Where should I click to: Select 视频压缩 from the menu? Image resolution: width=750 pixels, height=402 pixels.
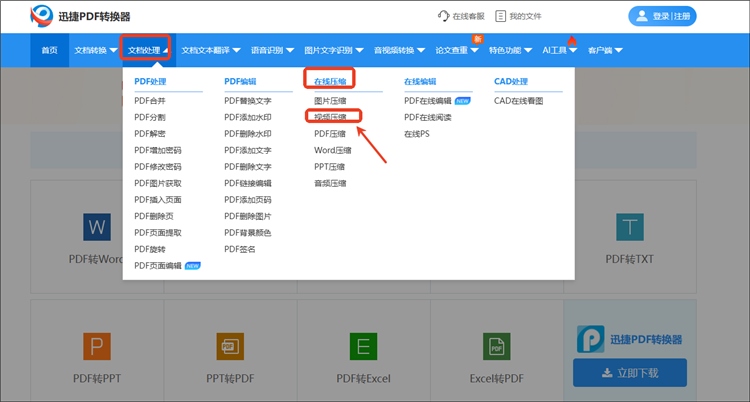tap(330, 117)
